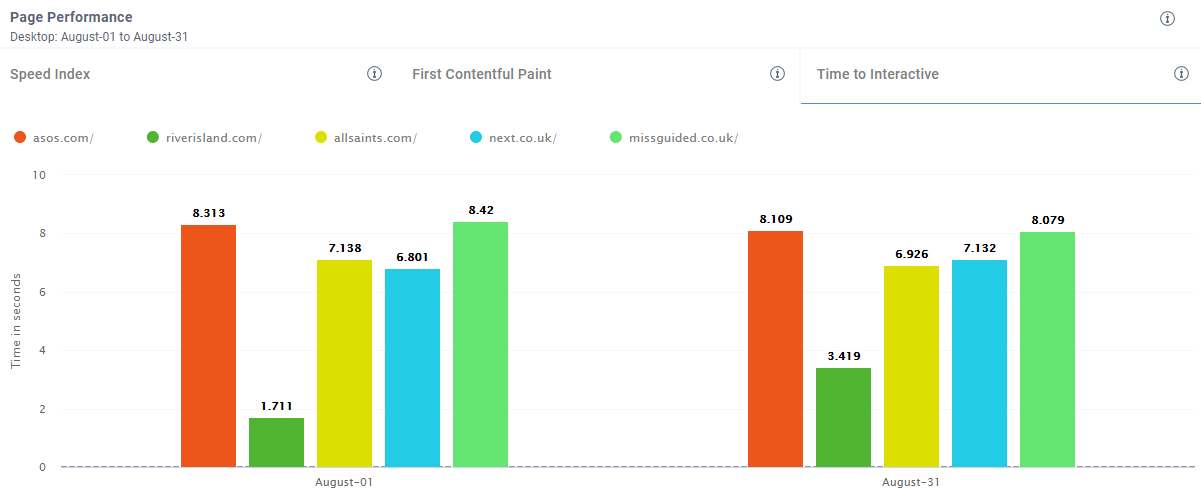Click the Desktop: August-01 to August-31 subtitle
The image size is (1201, 503).
pyautogui.click(x=99, y=37)
